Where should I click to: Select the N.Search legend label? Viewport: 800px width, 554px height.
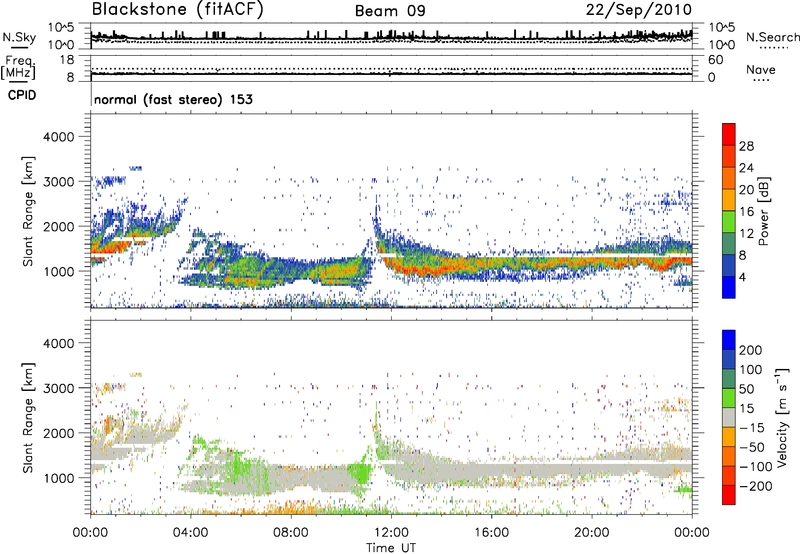[x=772, y=37]
